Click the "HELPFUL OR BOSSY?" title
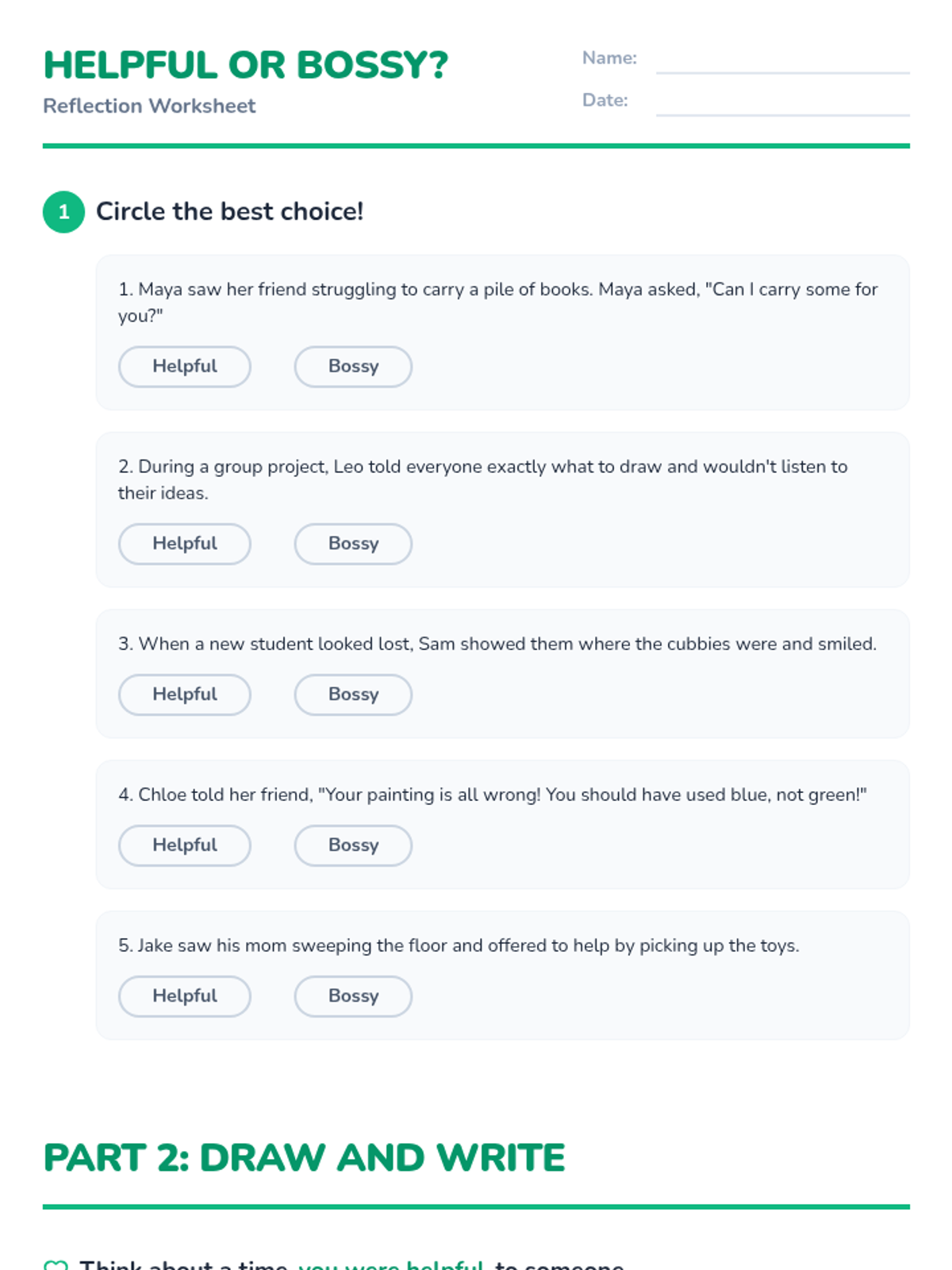952x1270 pixels. [246, 65]
